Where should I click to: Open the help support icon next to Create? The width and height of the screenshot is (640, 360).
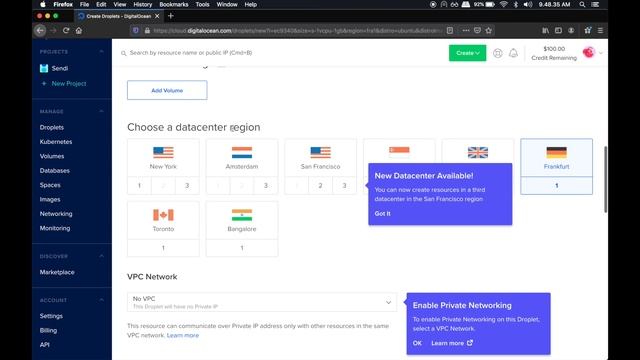click(x=498, y=53)
